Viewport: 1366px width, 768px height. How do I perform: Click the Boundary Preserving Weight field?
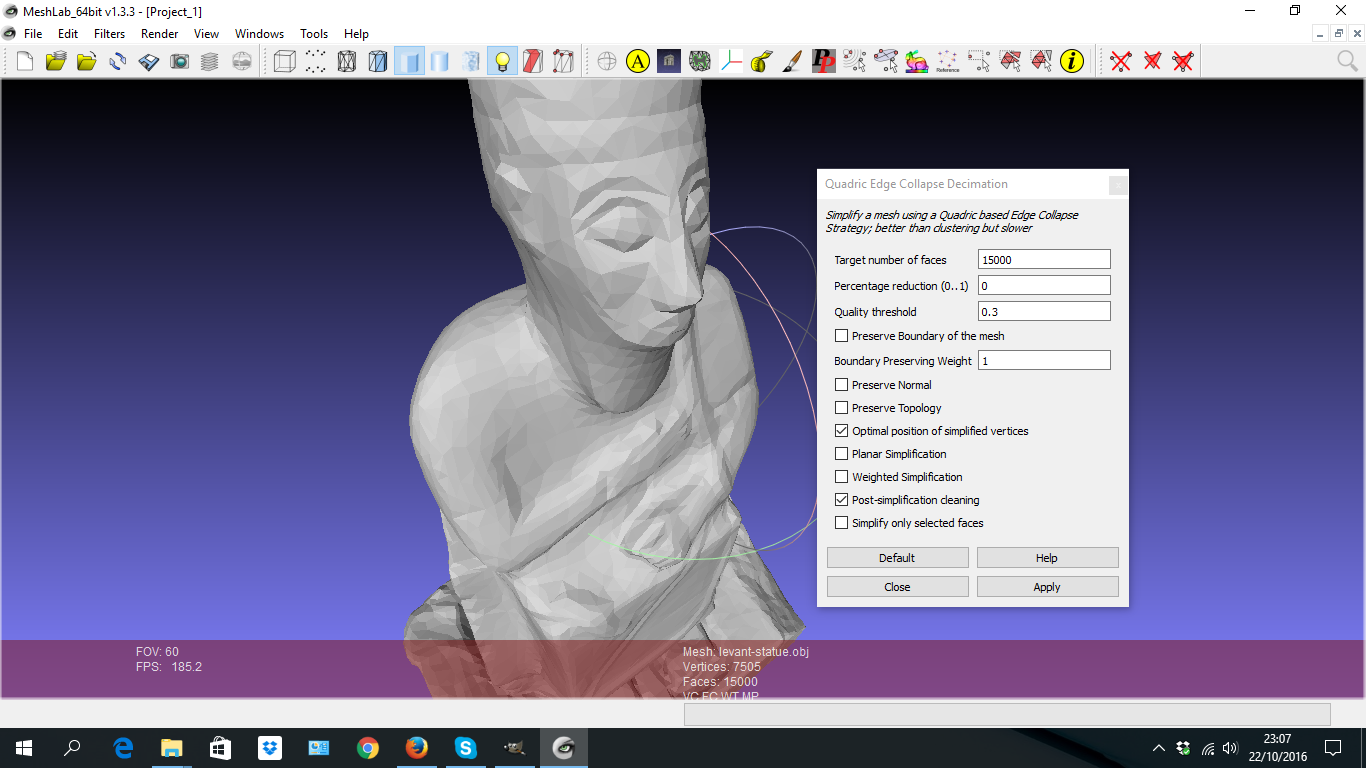1044,361
